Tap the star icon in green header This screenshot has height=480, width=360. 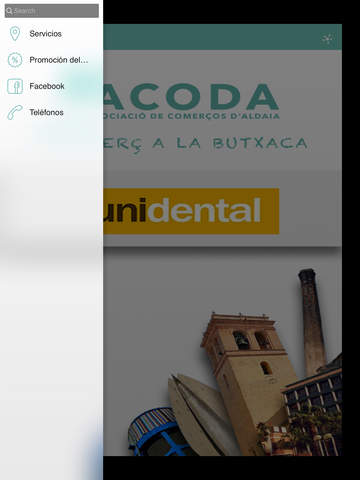pos(327,39)
